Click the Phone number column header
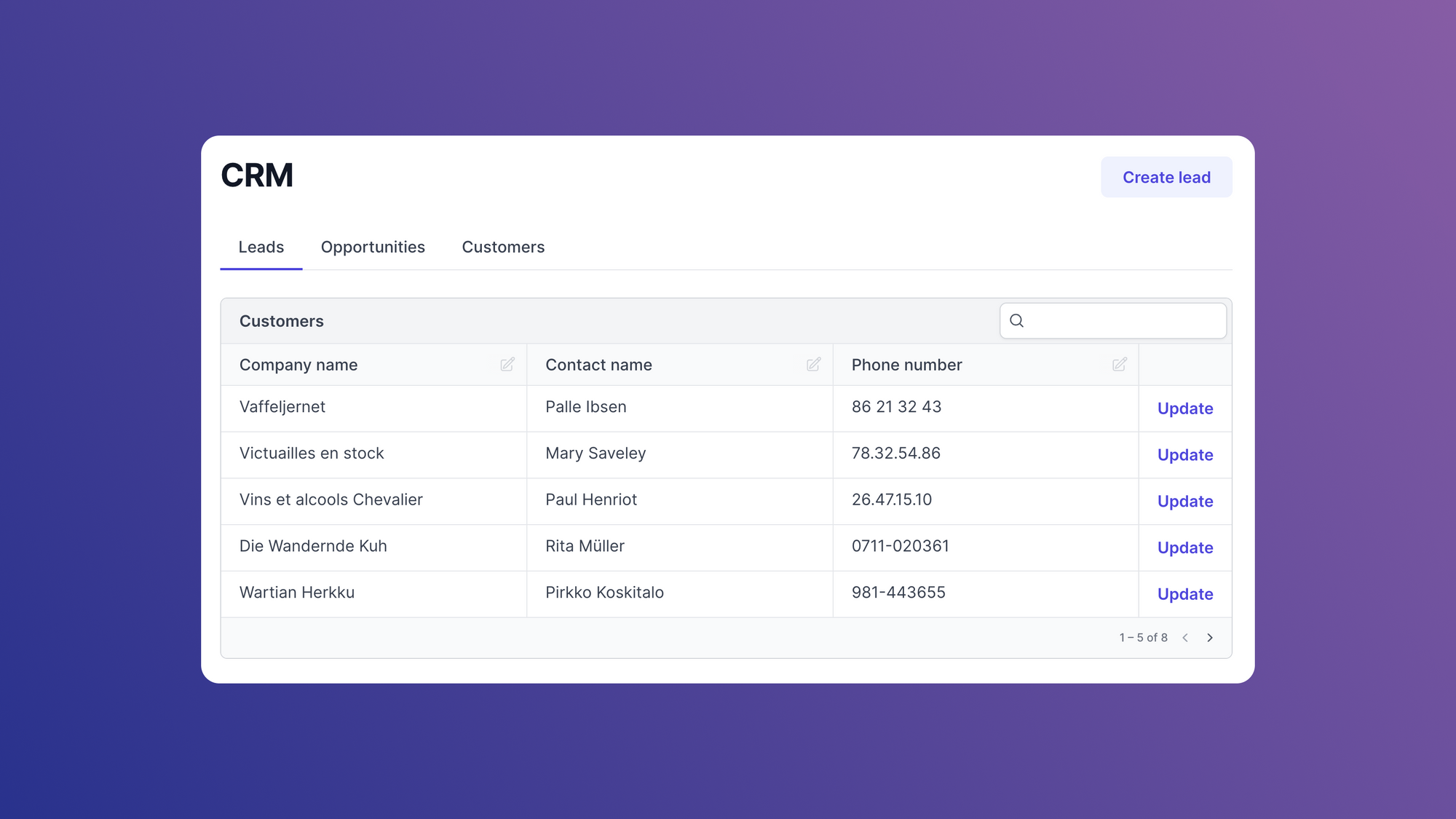The image size is (1456, 819). coord(986,365)
